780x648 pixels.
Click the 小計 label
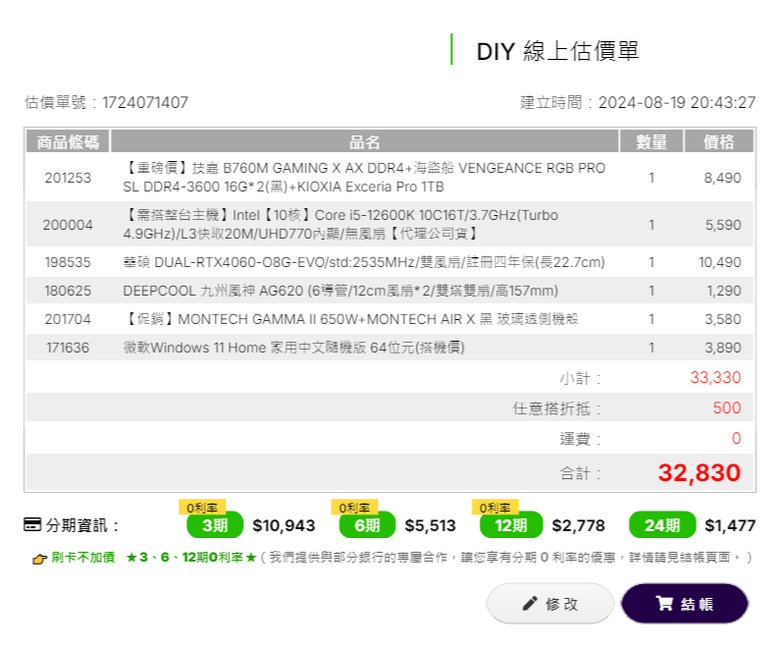point(580,378)
